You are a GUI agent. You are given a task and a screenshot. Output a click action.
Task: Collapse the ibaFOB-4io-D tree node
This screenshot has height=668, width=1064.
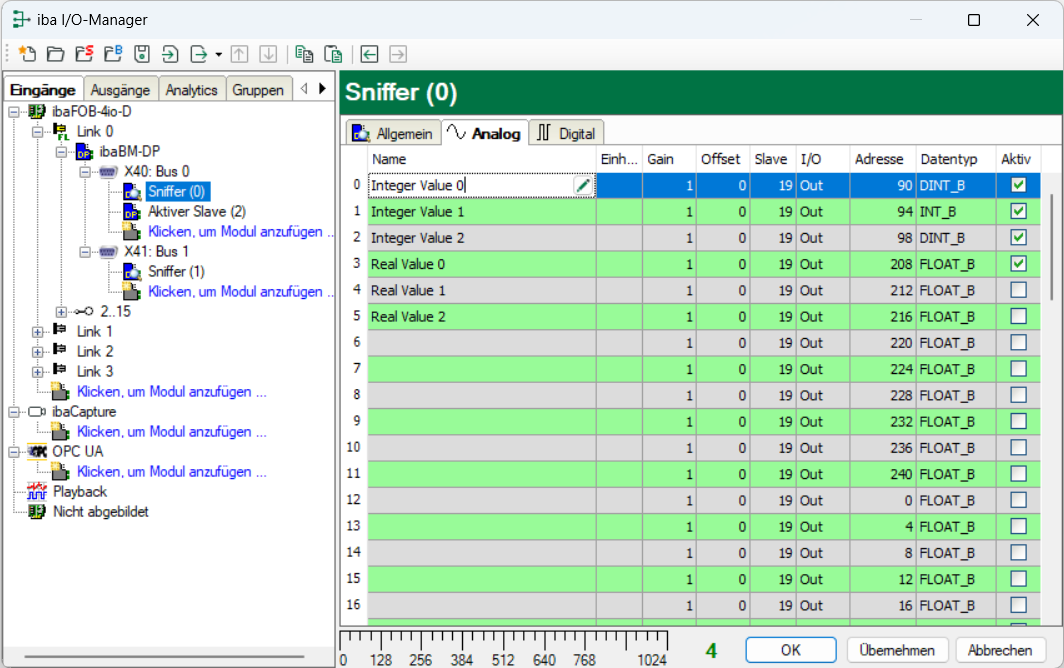coord(14,112)
